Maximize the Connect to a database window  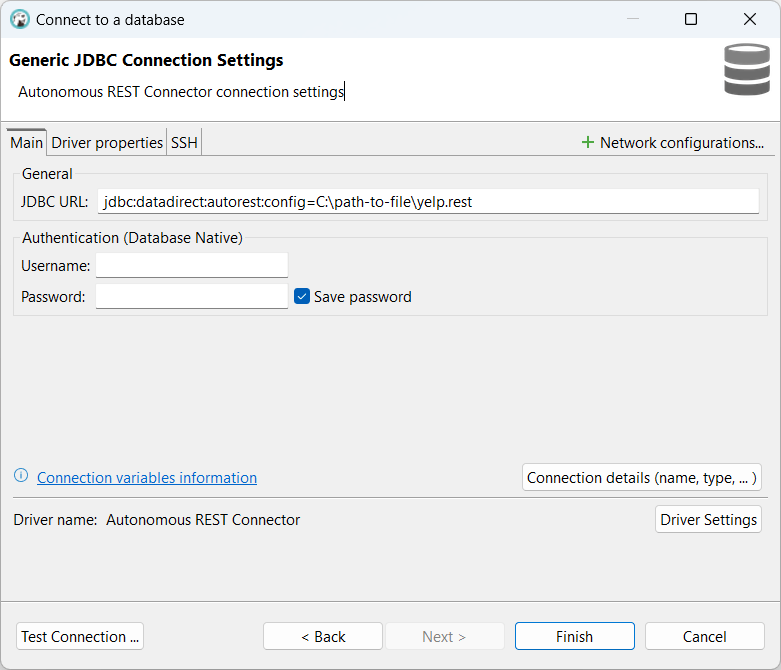[x=690, y=19]
